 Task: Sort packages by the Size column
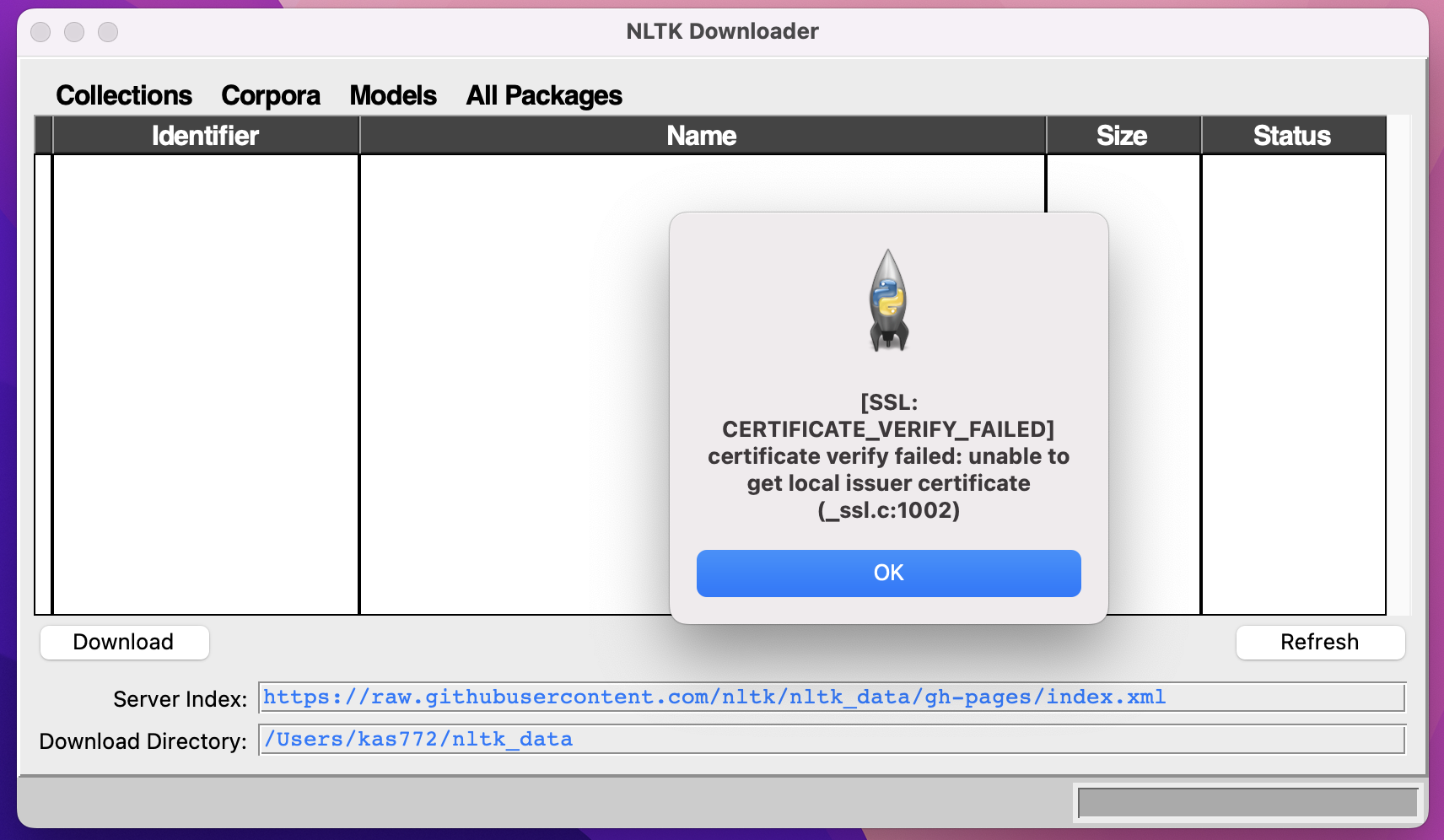pos(1122,135)
